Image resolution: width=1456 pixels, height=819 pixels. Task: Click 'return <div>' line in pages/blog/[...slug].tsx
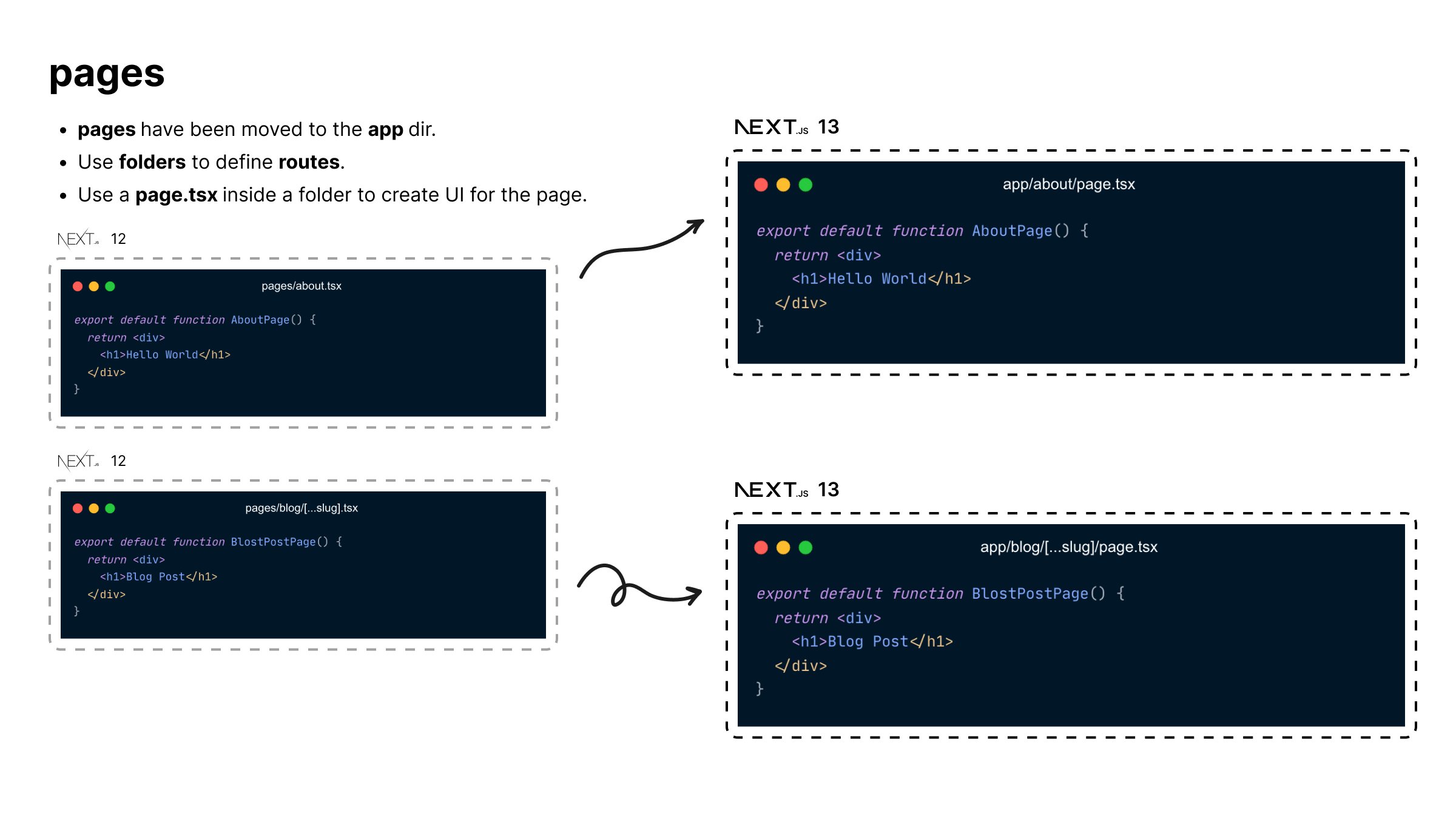[126, 560]
